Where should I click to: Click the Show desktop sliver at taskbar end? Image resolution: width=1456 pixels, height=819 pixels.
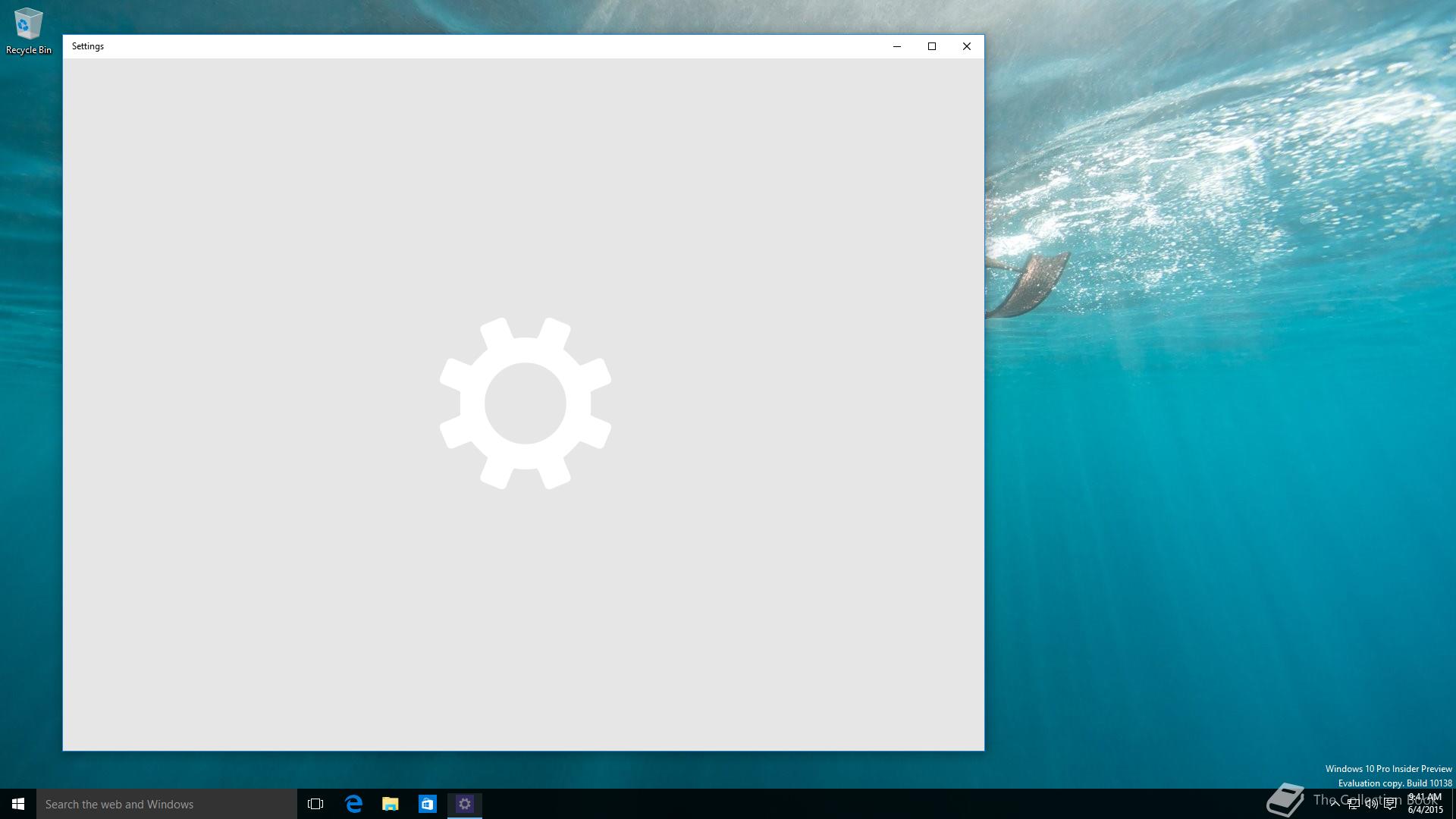pos(1453,804)
